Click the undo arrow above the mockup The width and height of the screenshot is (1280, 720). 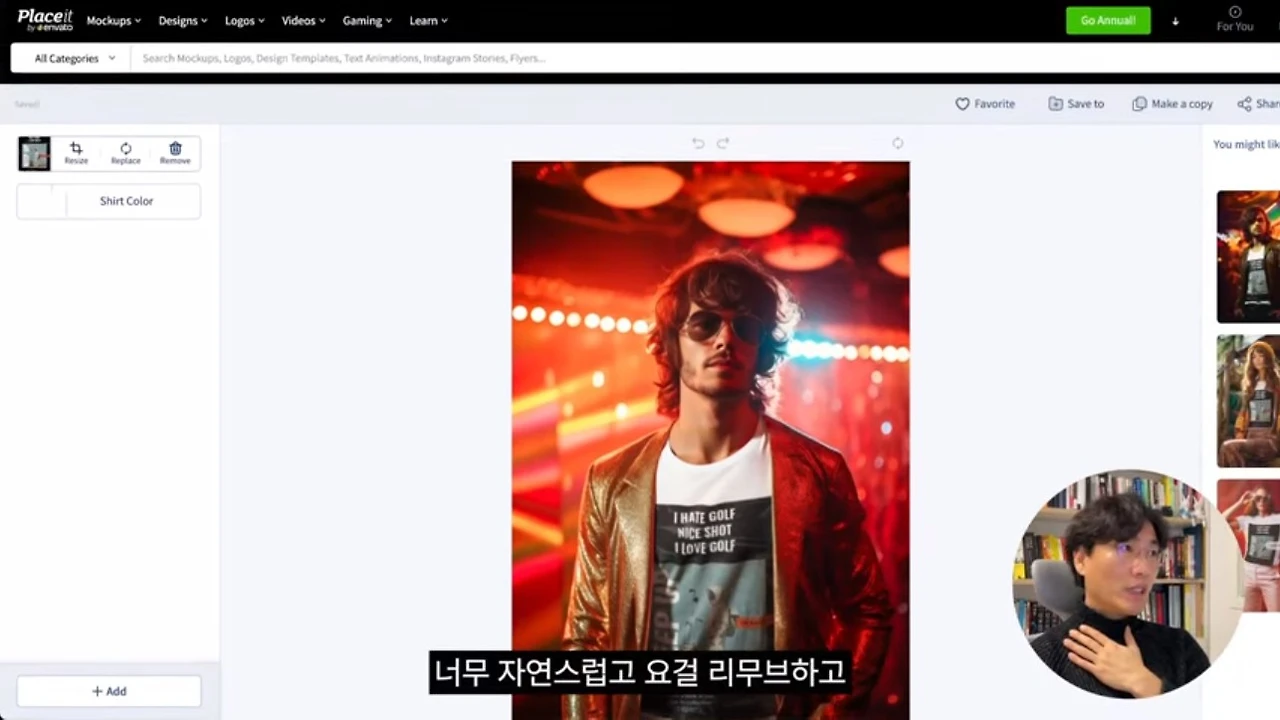(698, 143)
